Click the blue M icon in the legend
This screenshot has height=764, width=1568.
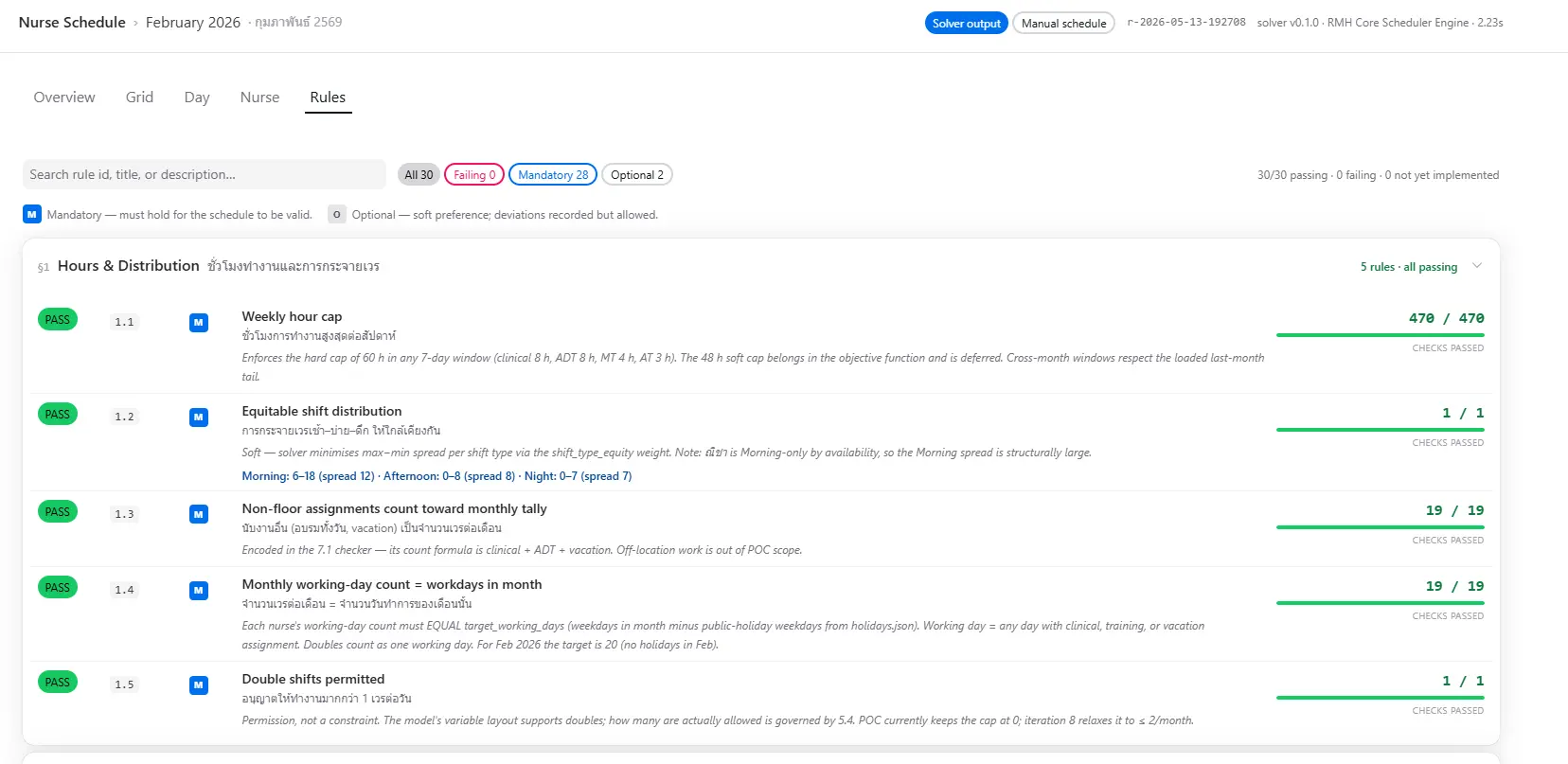point(32,214)
